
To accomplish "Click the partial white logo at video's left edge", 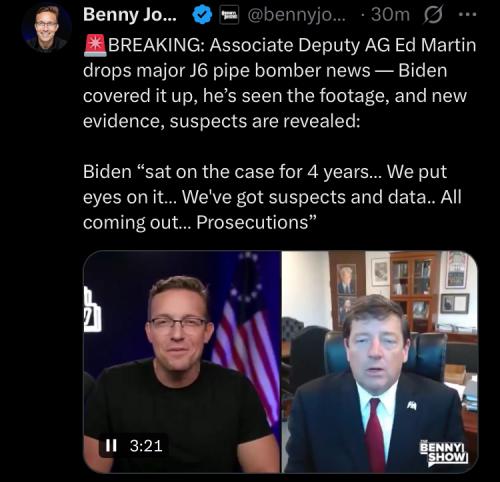I will (92, 310).
